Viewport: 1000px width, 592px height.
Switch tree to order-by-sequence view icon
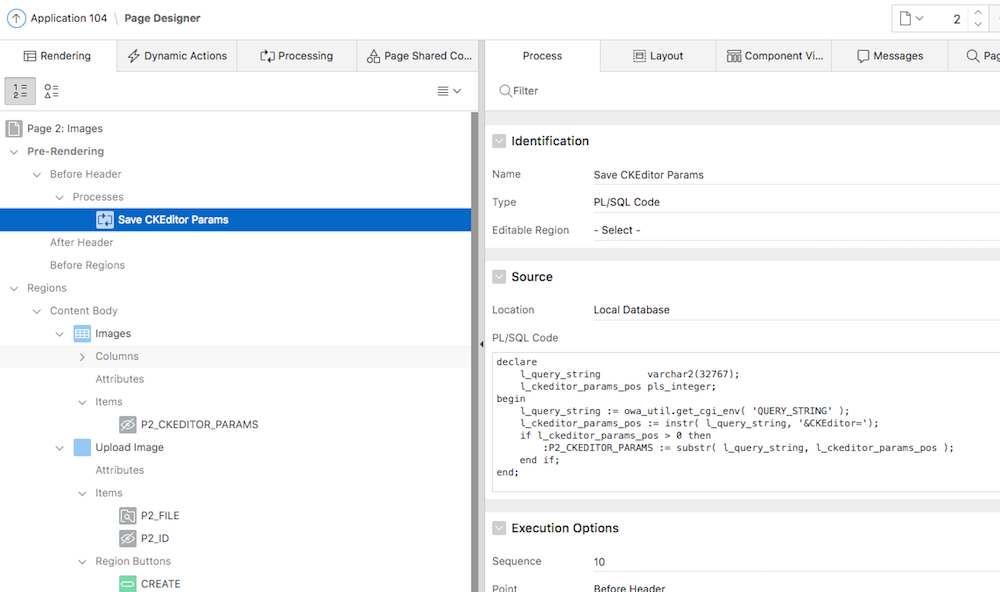click(21, 91)
